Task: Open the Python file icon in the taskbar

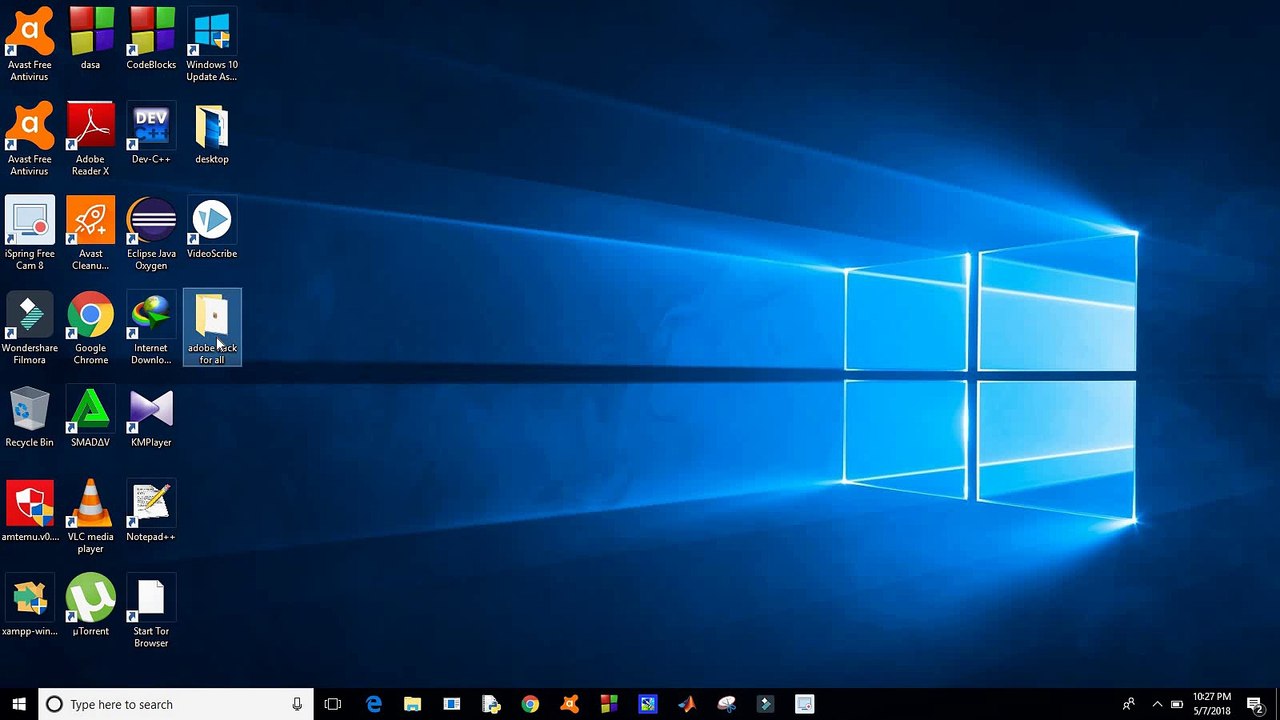Action: click(x=490, y=704)
